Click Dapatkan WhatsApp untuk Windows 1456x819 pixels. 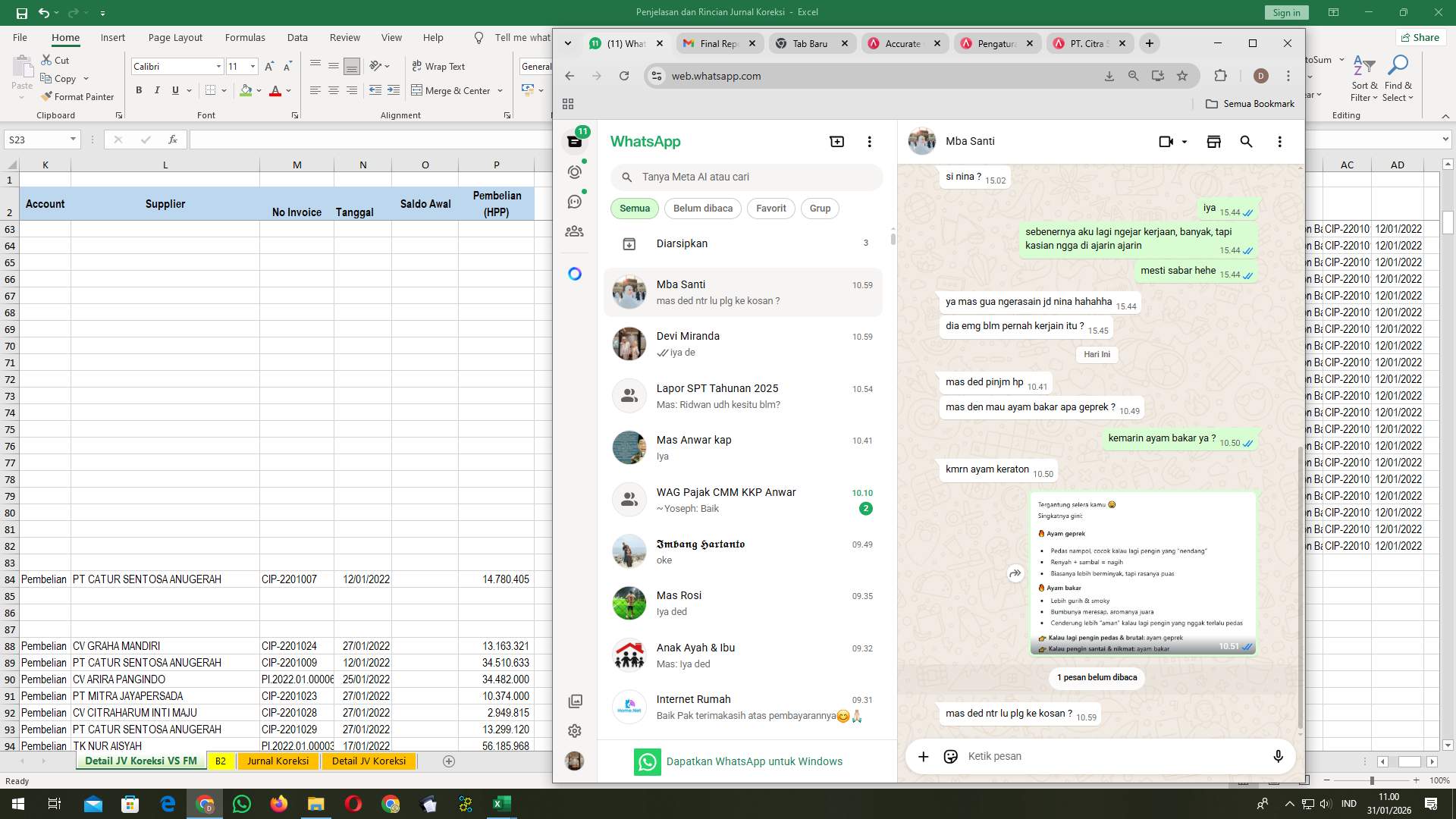tap(755, 761)
